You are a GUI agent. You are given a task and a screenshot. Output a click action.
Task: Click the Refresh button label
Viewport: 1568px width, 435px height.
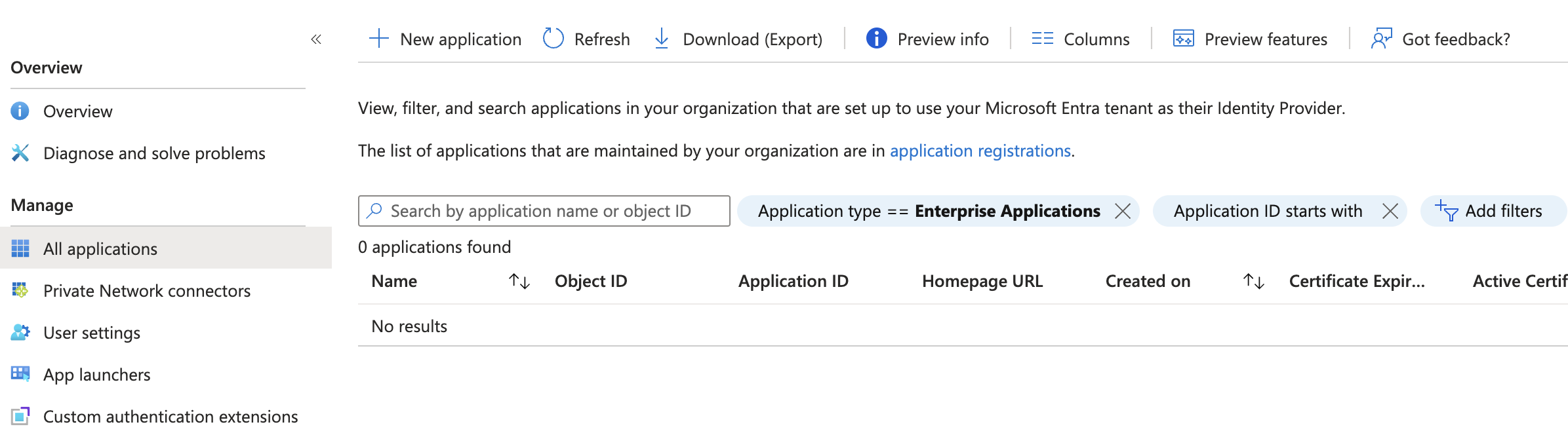pos(602,39)
